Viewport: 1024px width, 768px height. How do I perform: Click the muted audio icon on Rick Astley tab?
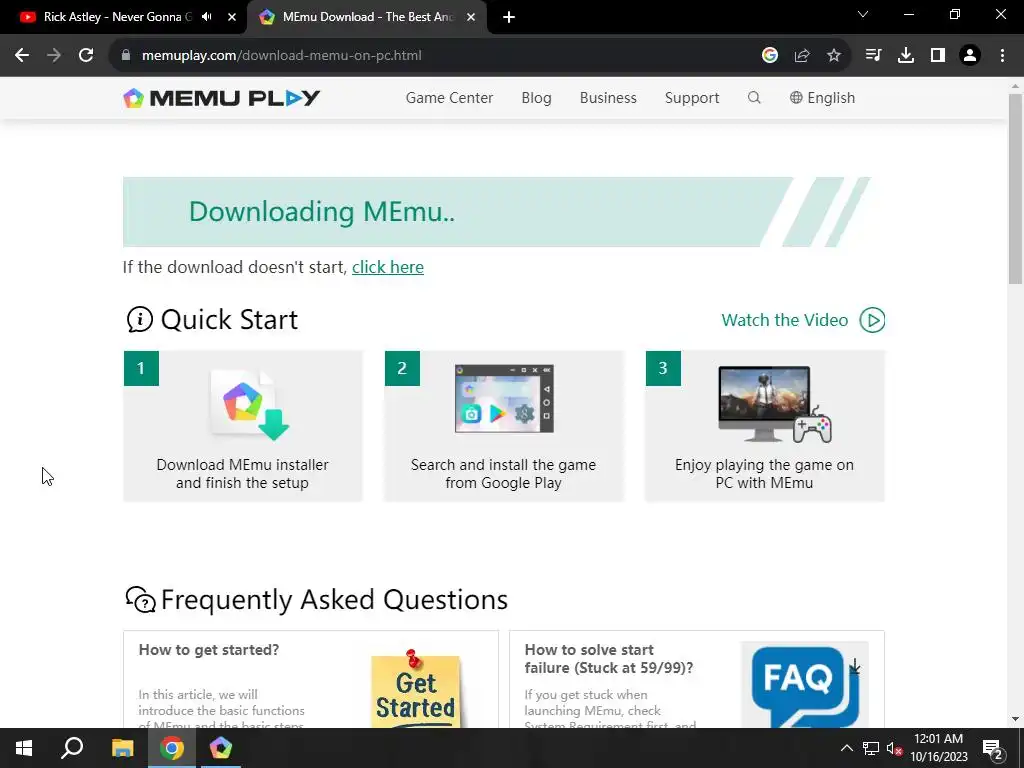point(207,17)
